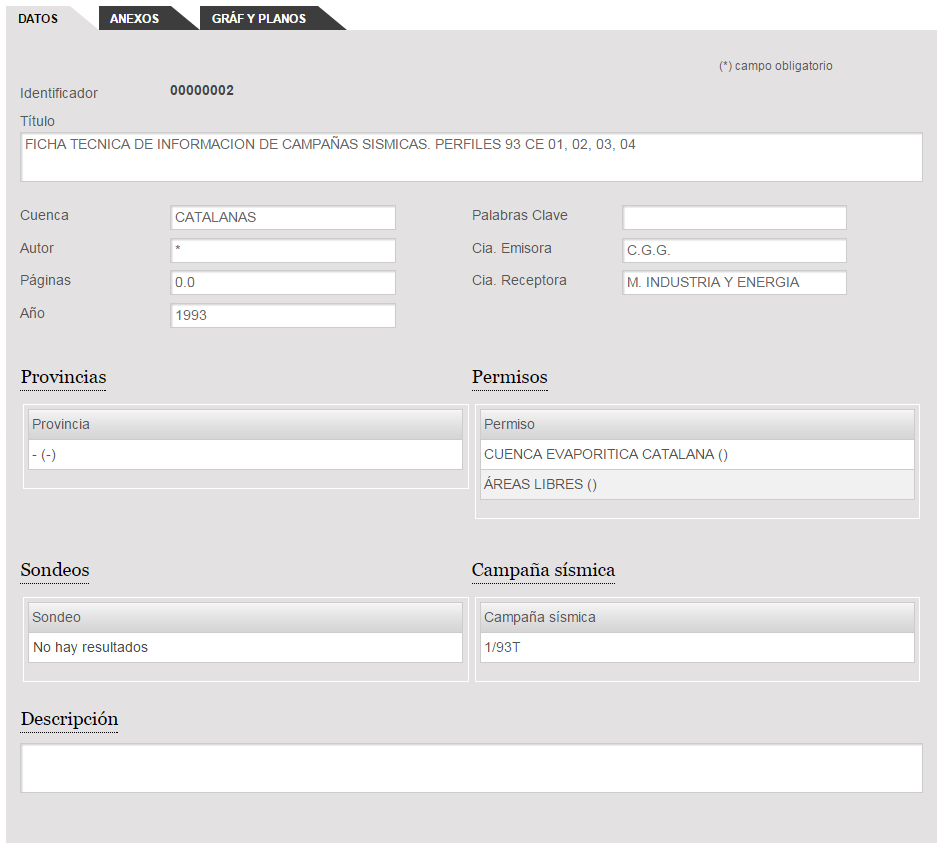Select the Cia. Receptora input field
Image resolution: width=942 pixels, height=849 pixels.
click(x=734, y=283)
